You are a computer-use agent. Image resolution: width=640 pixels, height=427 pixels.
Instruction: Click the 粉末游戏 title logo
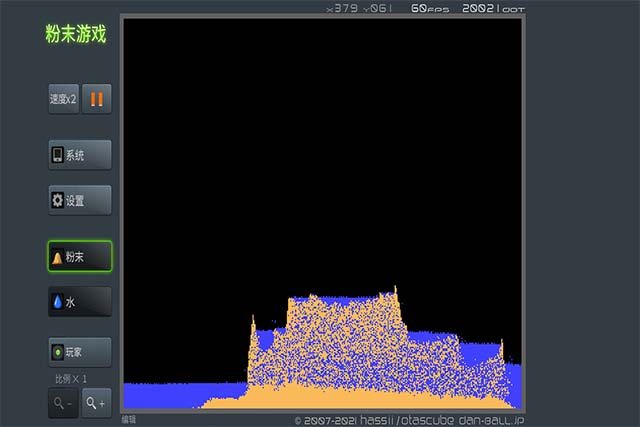[x=75, y=34]
